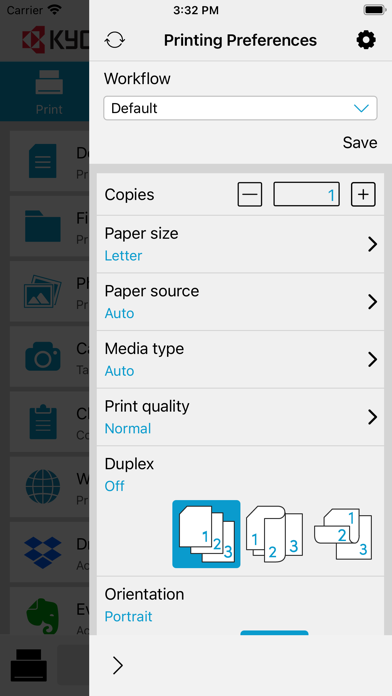Tap the folder icon in background list
Screen dimensions: 392x696
coord(43,226)
